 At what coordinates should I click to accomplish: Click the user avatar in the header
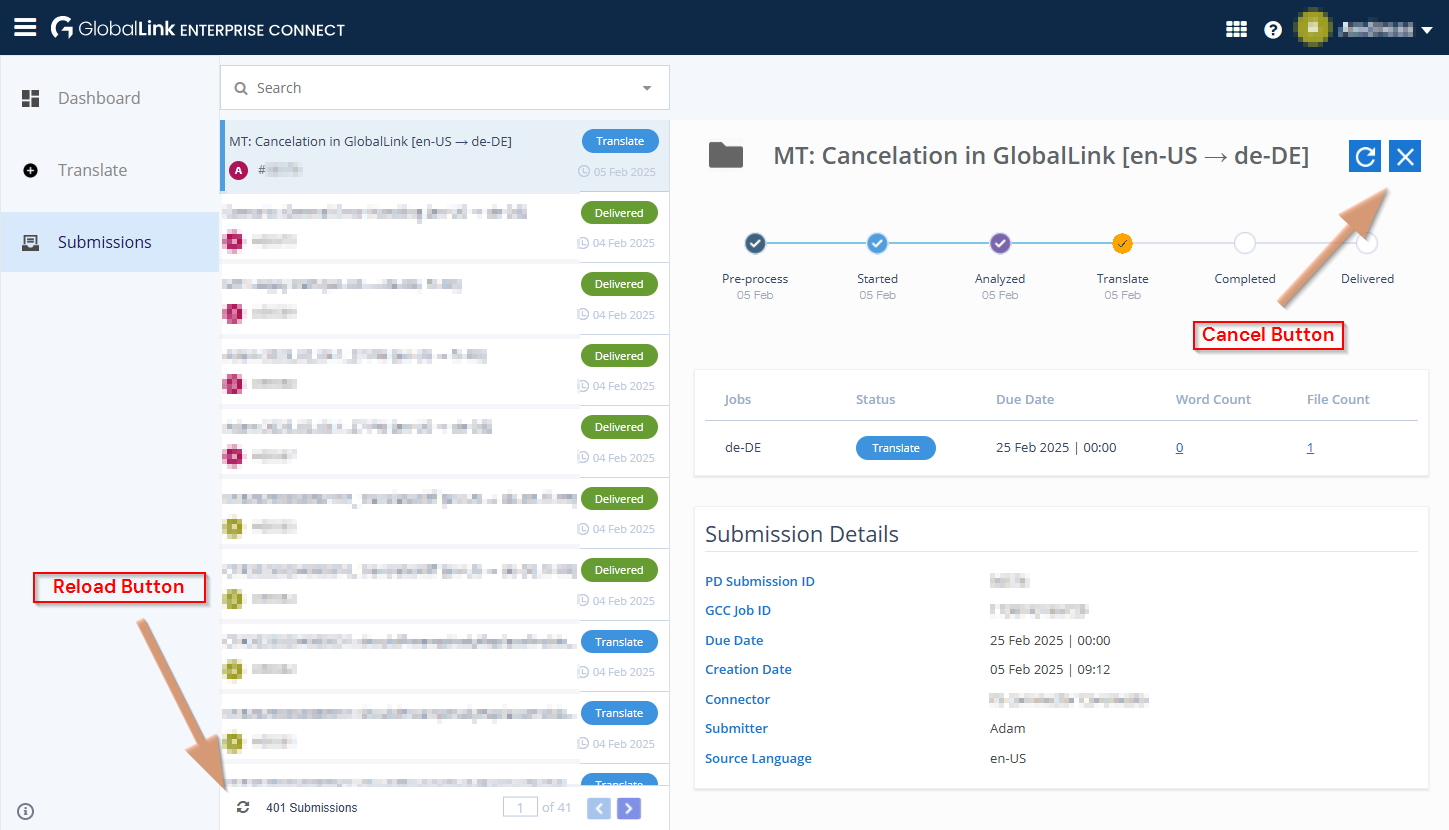click(x=1313, y=27)
